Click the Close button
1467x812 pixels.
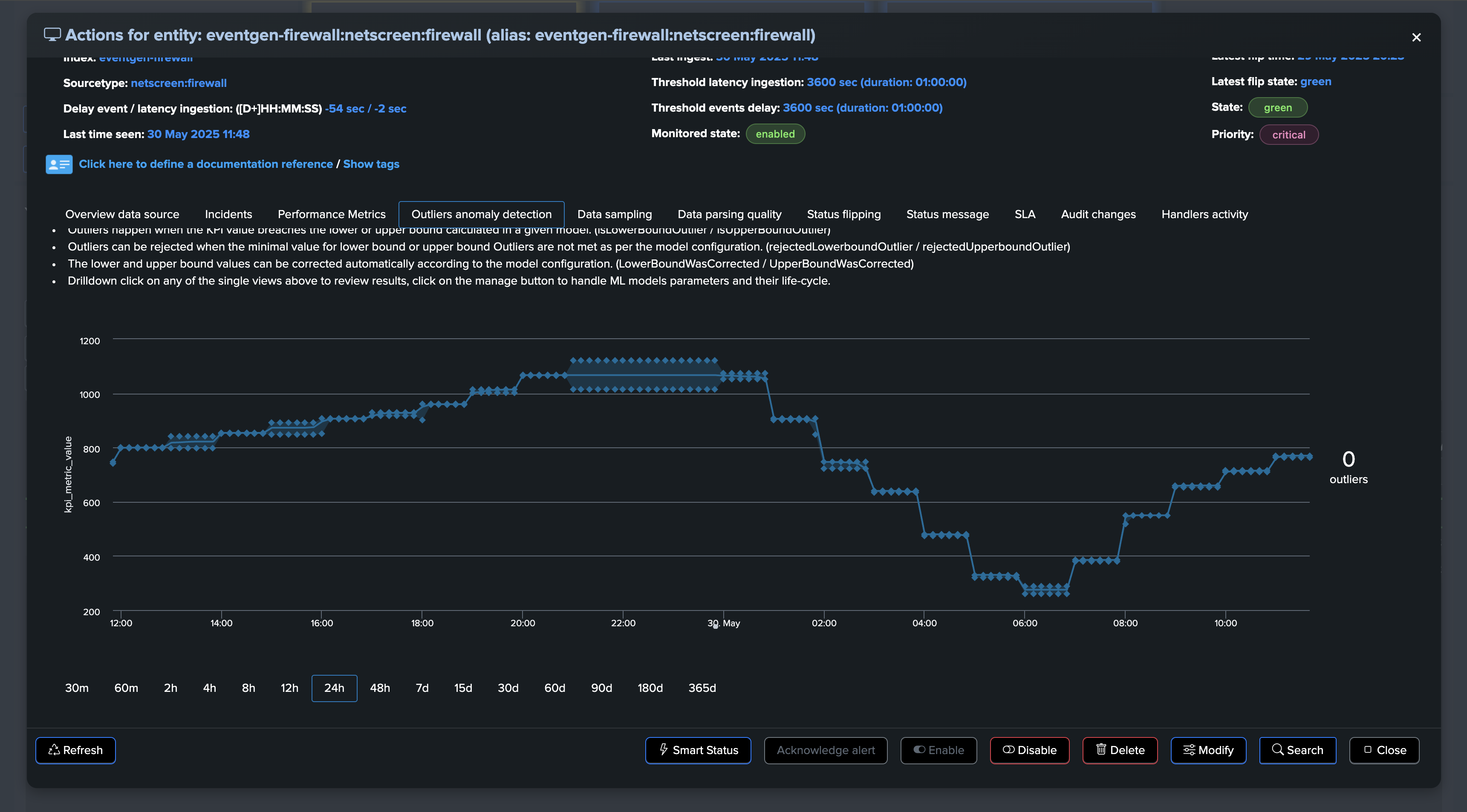[1384, 750]
